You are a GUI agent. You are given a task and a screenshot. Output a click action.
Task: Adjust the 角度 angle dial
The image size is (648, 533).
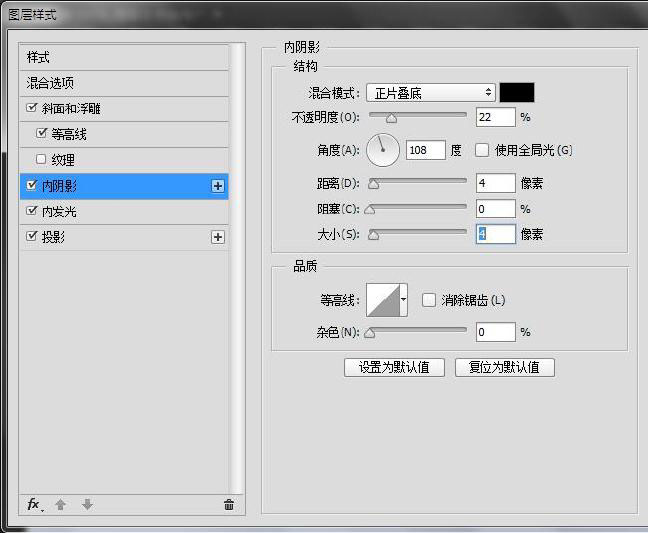coord(383,150)
